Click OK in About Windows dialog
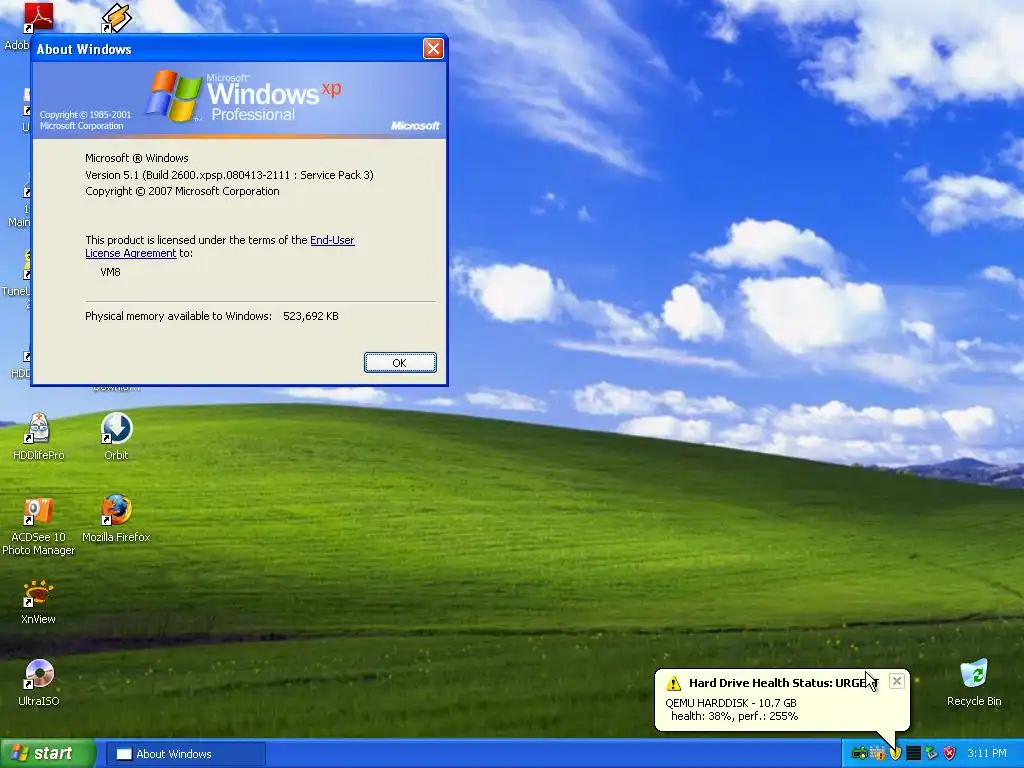 (x=400, y=362)
